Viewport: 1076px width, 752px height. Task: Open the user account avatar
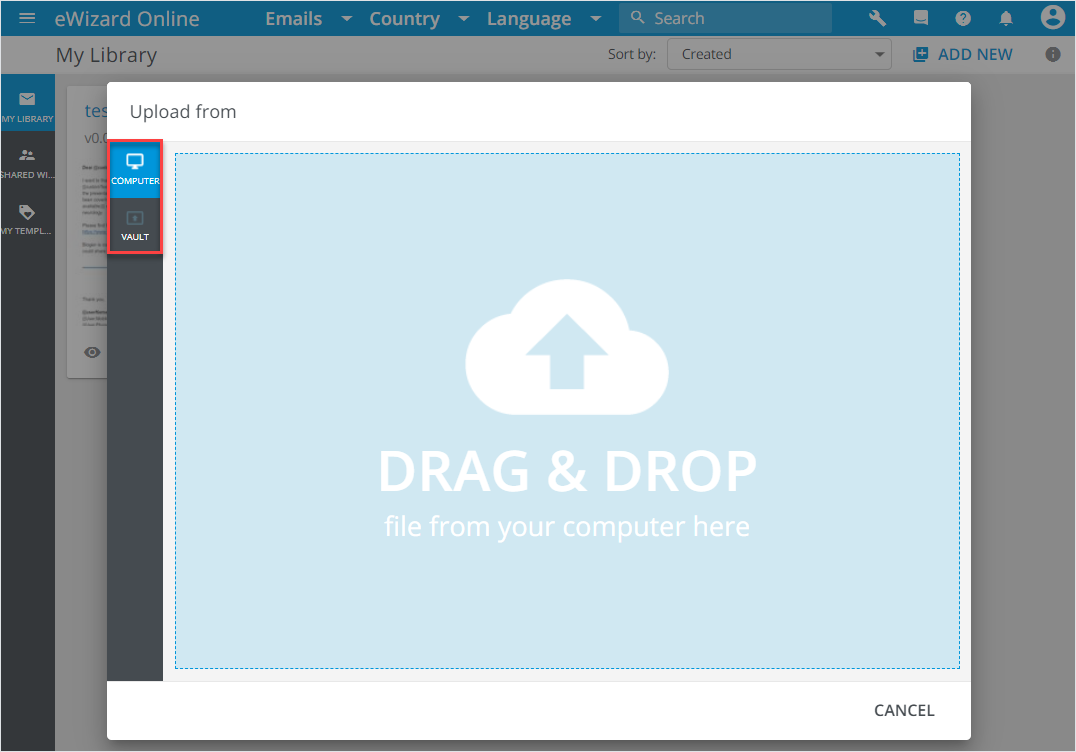(x=1051, y=18)
